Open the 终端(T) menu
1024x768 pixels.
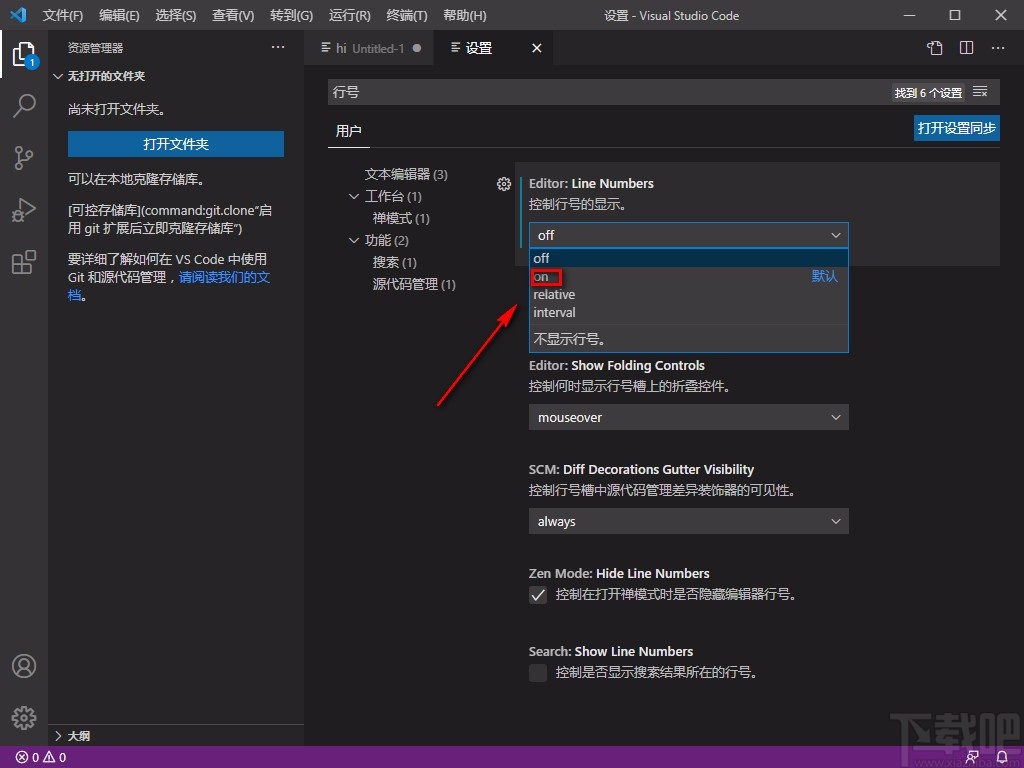(406, 16)
